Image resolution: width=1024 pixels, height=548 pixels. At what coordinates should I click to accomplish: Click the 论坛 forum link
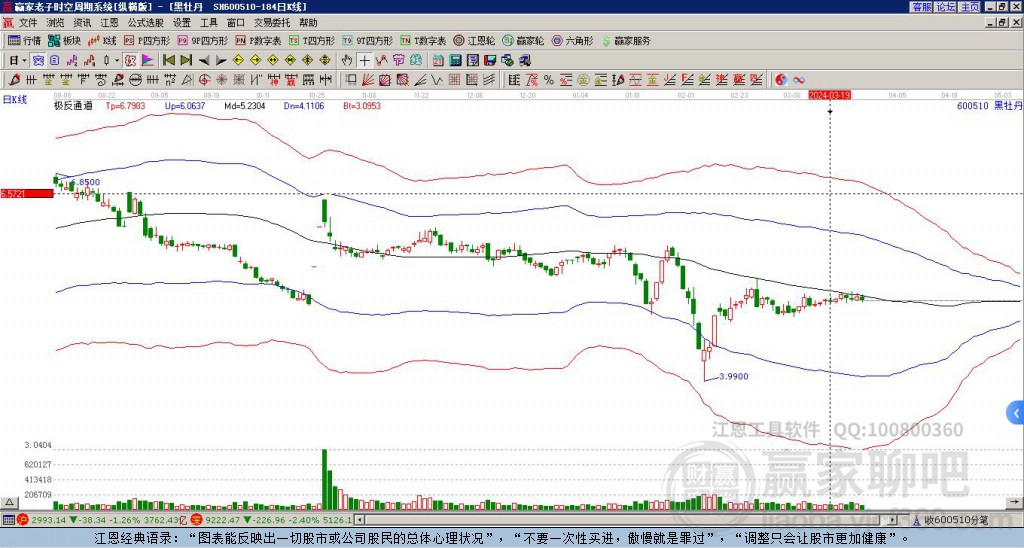(x=946, y=7)
